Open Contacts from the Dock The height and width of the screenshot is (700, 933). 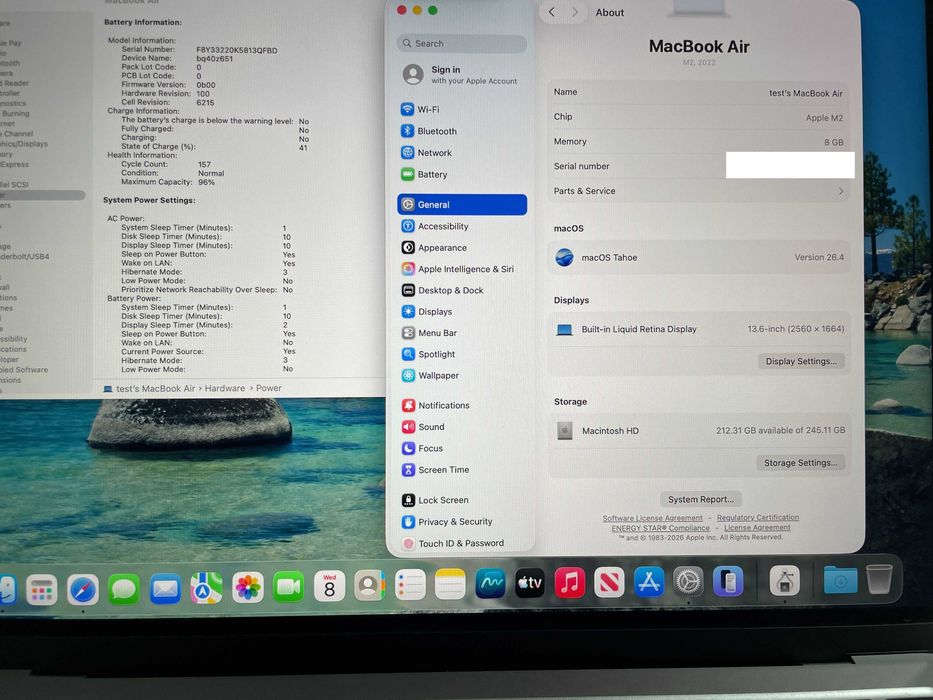tap(370, 586)
